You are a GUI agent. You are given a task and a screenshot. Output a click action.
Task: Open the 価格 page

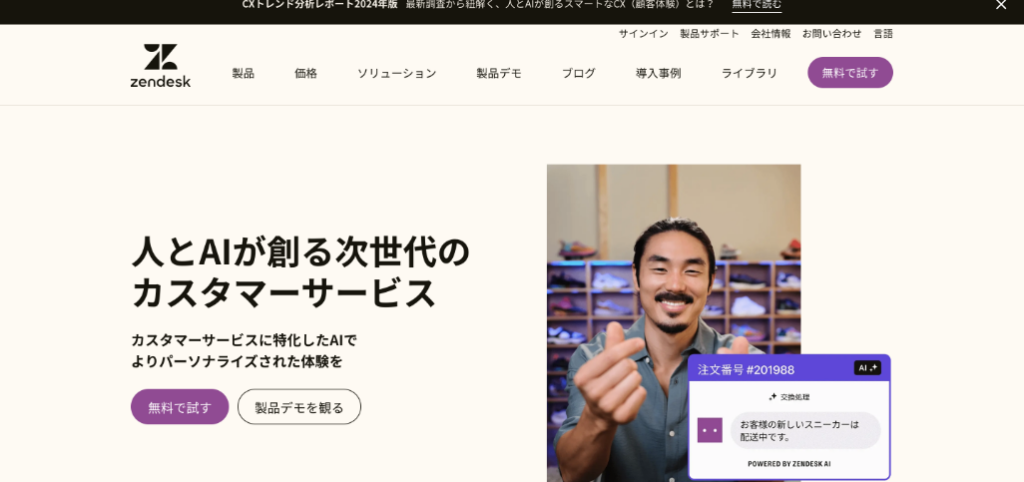(306, 73)
